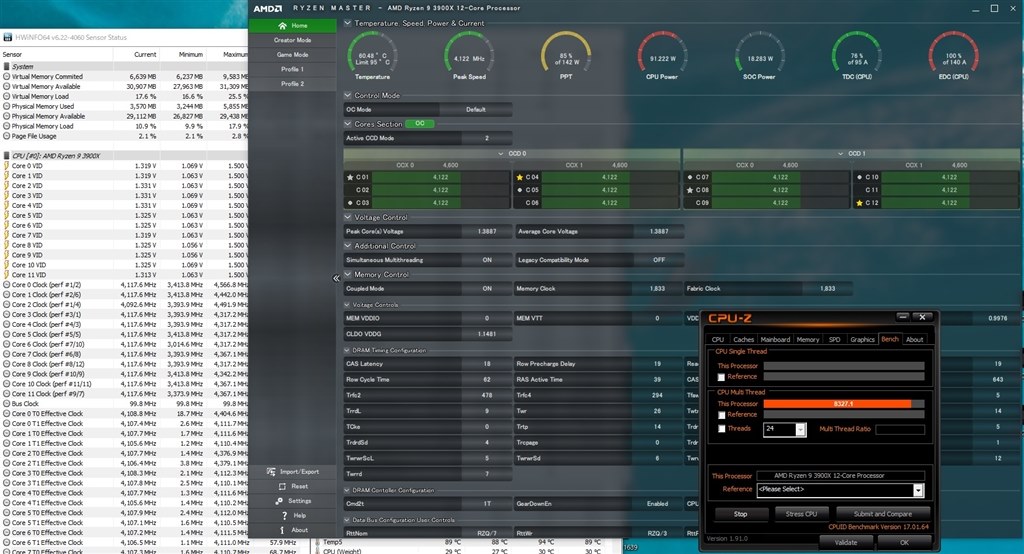
Task: Collapse DRAM Timing Configuration section
Action: pos(347,351)
